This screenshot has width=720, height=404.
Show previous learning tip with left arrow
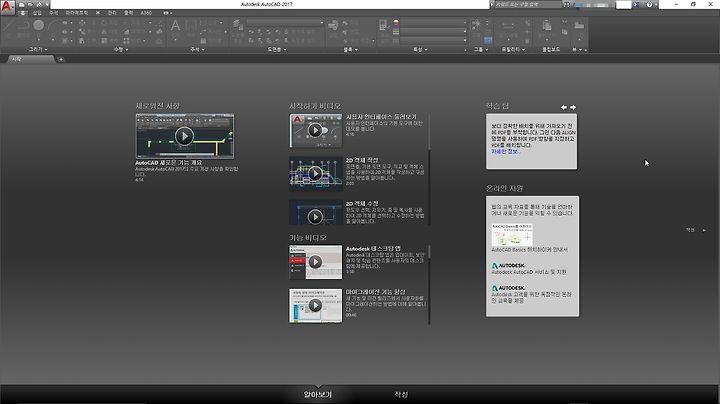pos(563,107)
